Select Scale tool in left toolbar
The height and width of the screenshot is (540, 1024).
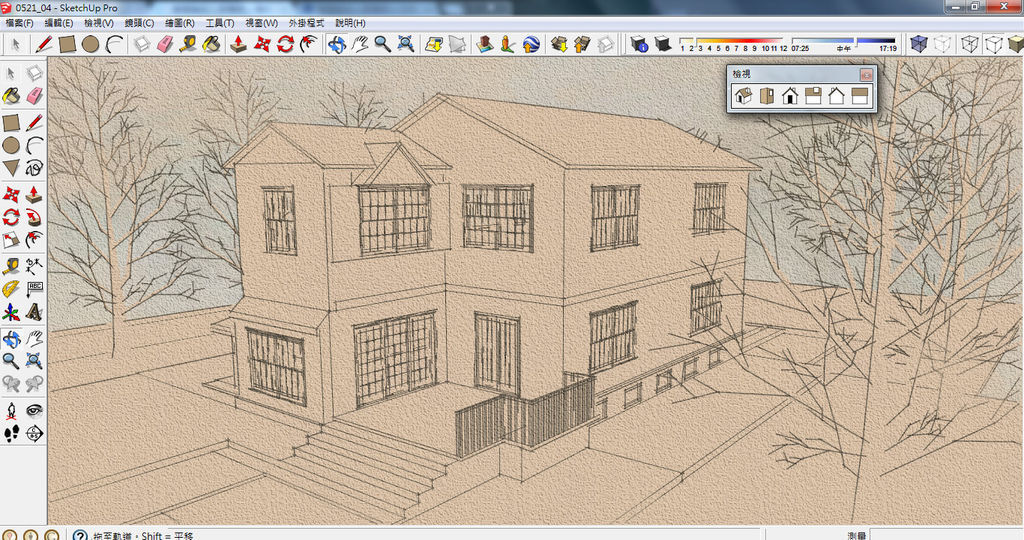[x=11, y=240]
